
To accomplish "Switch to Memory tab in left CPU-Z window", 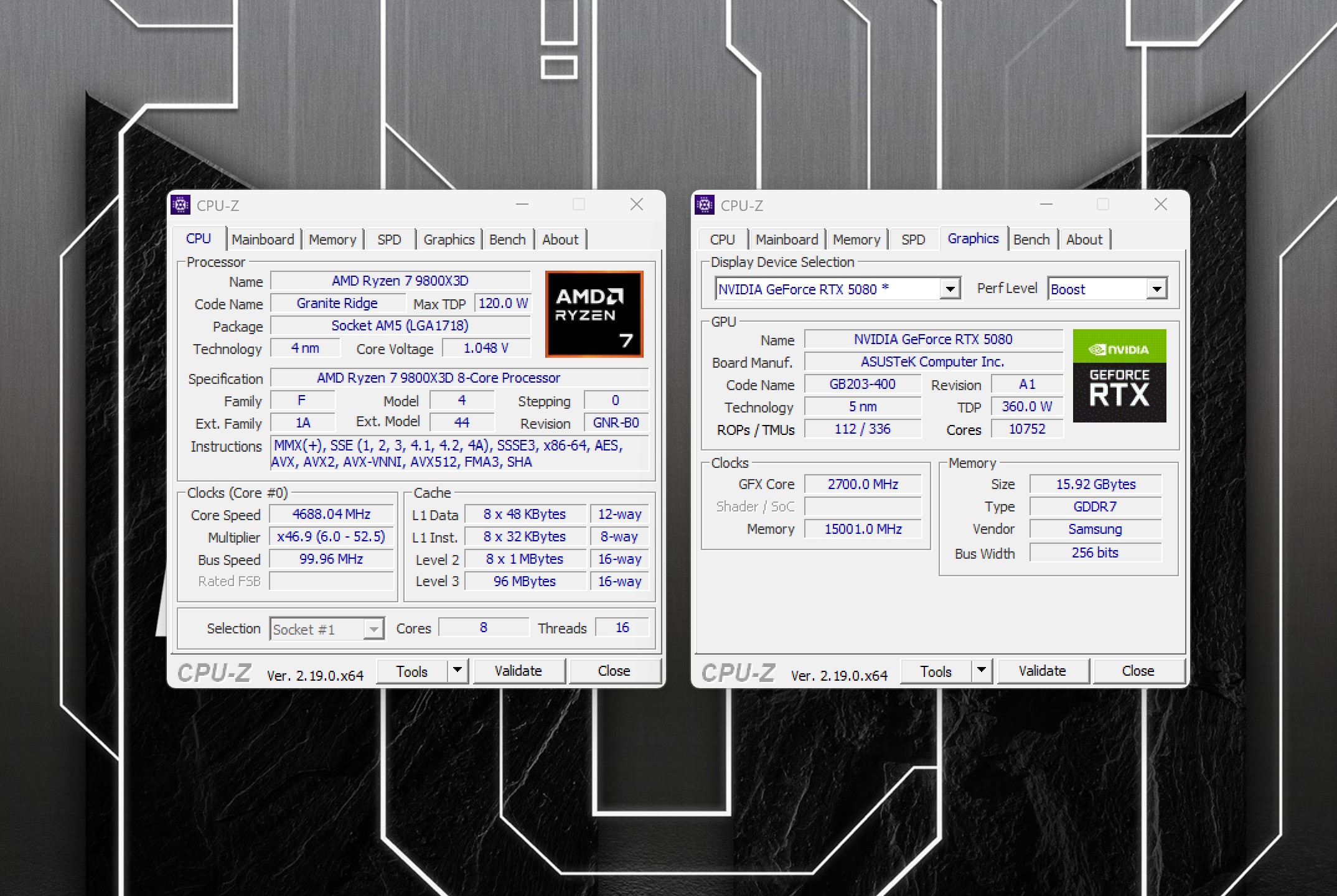I will point(332,240).
